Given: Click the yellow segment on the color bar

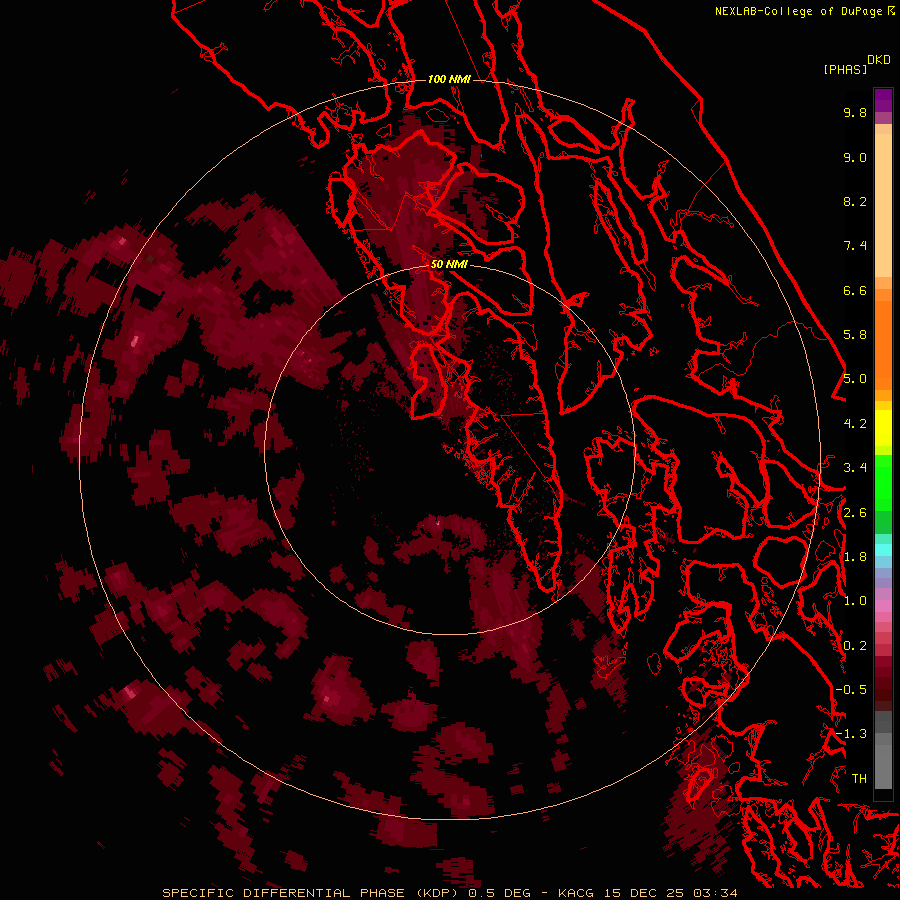Looking at the screenshot, I should (x=883, y=428).
